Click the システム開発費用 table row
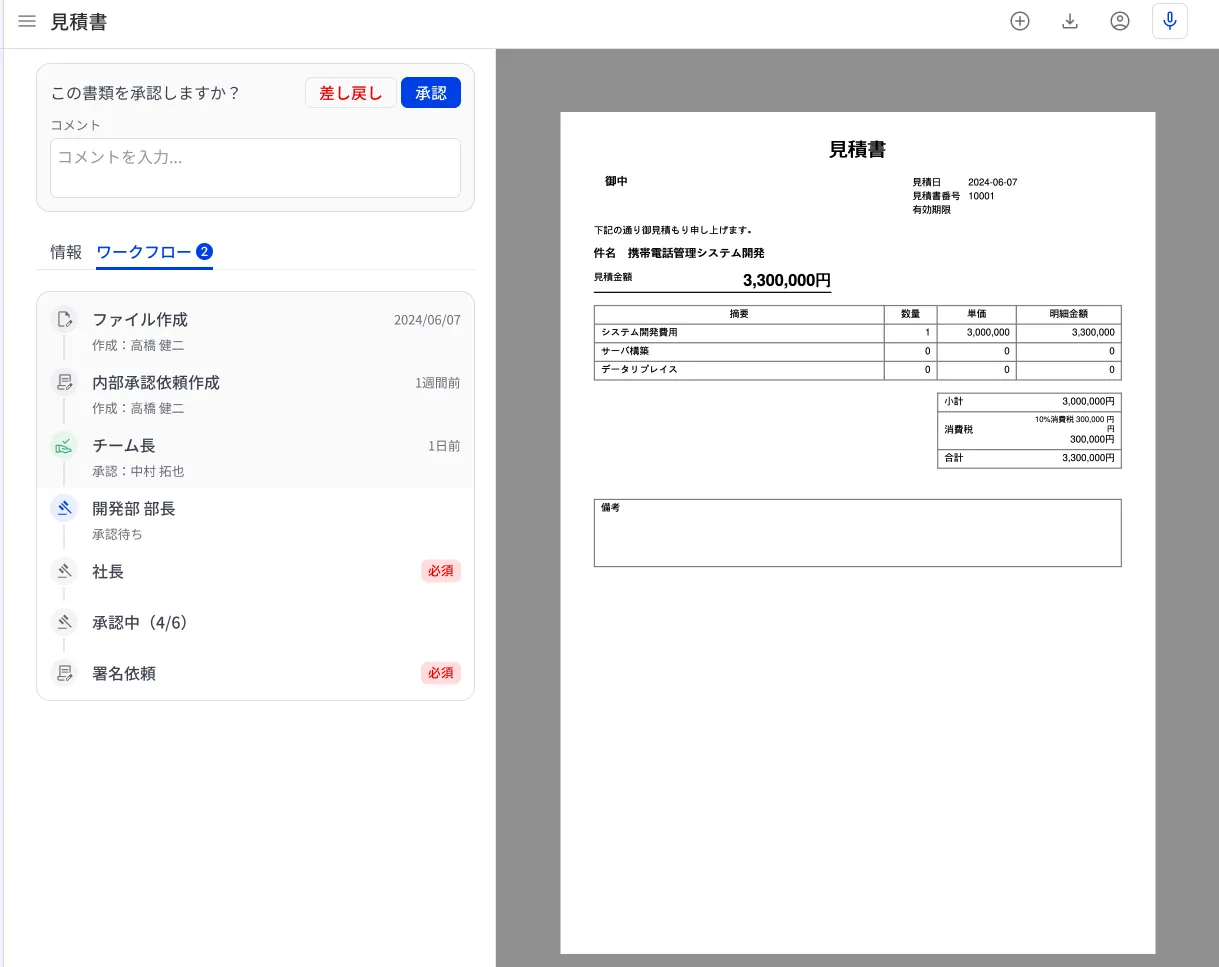Image resolution: width=1219 pixels, height=967 pixels. coord(857,333)
